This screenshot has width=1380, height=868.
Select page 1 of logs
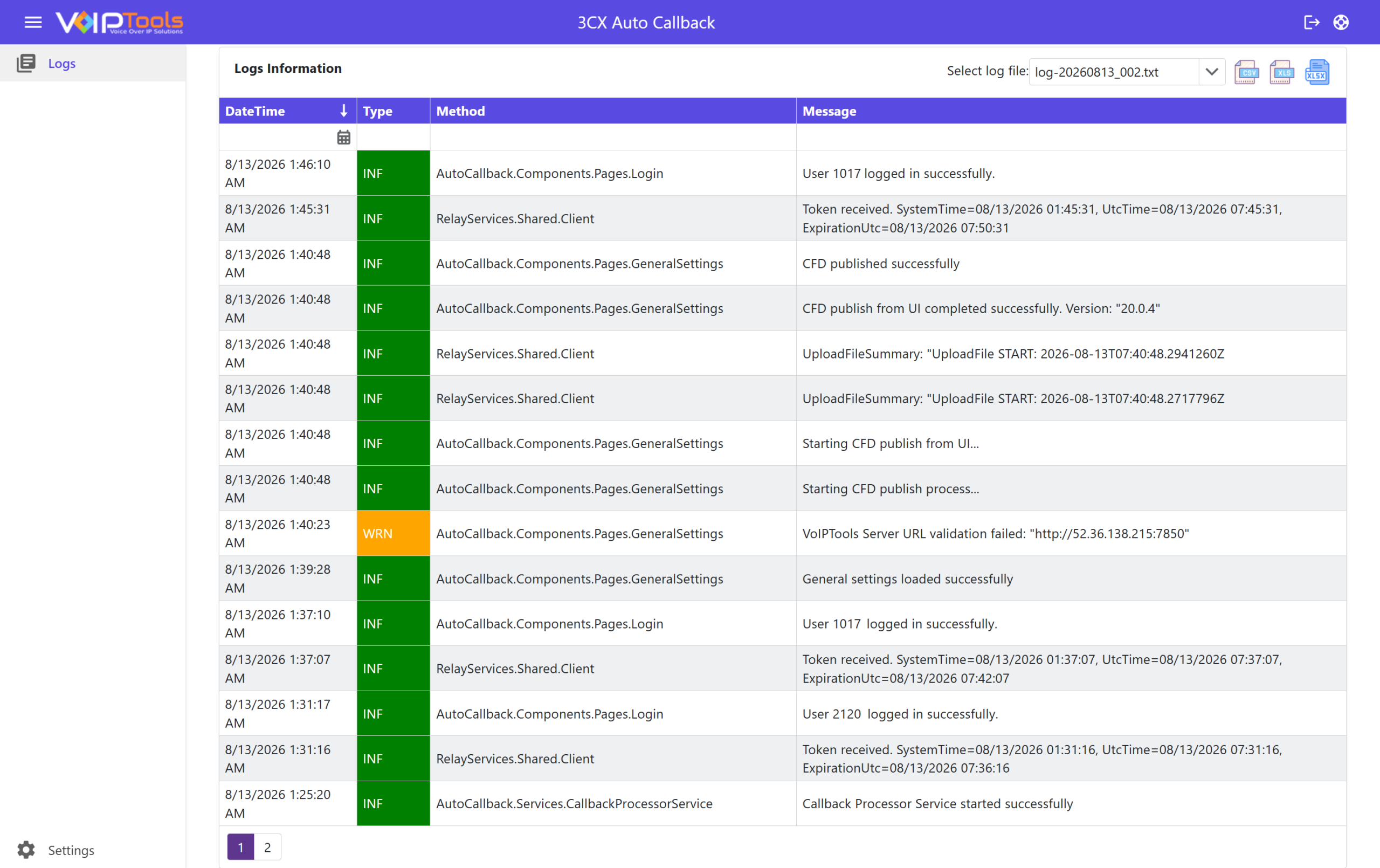click(x=241, y=847)
